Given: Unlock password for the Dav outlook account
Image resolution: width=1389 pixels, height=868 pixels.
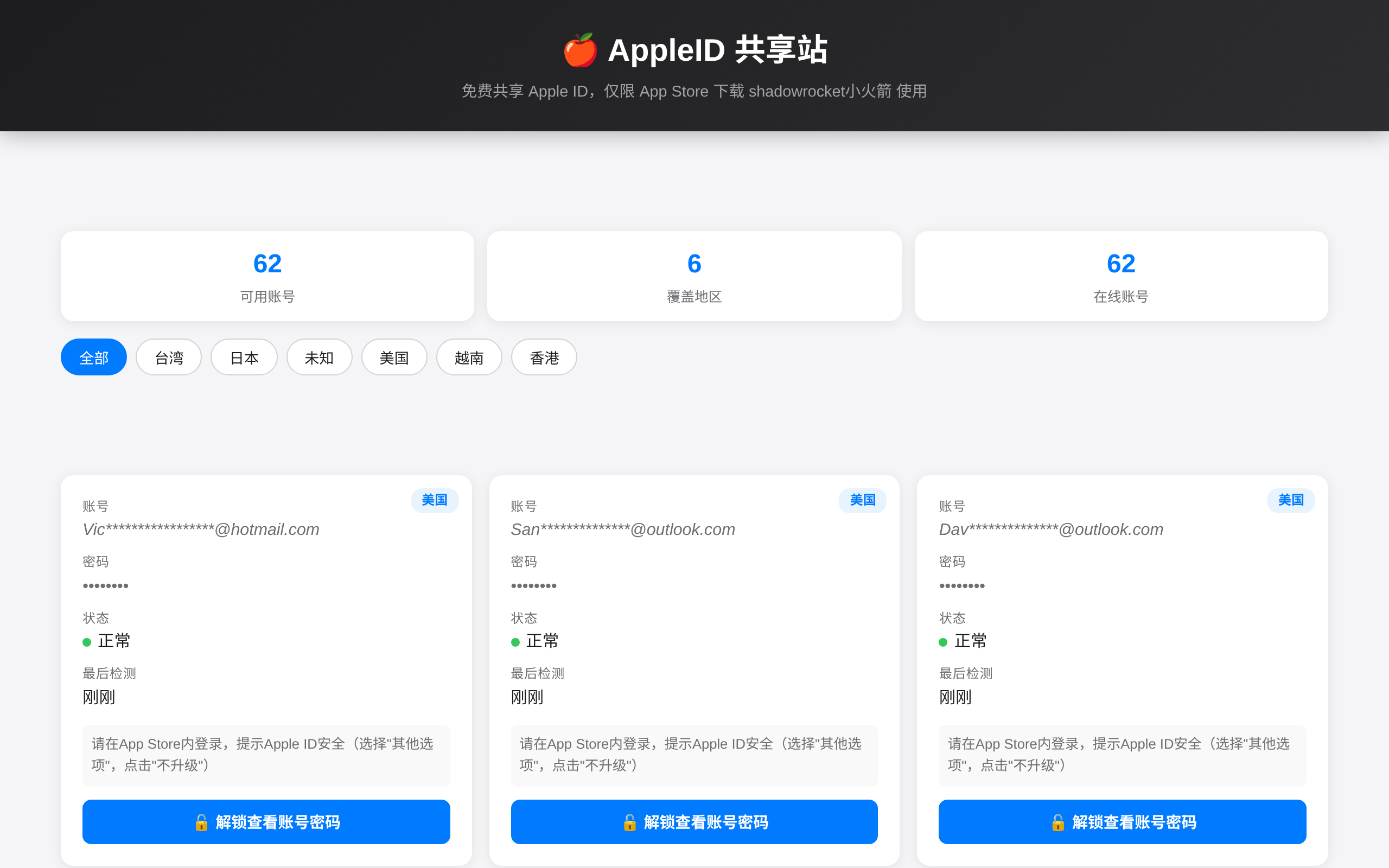Looking at the screenshot, I should click(x=1122, y=821).
